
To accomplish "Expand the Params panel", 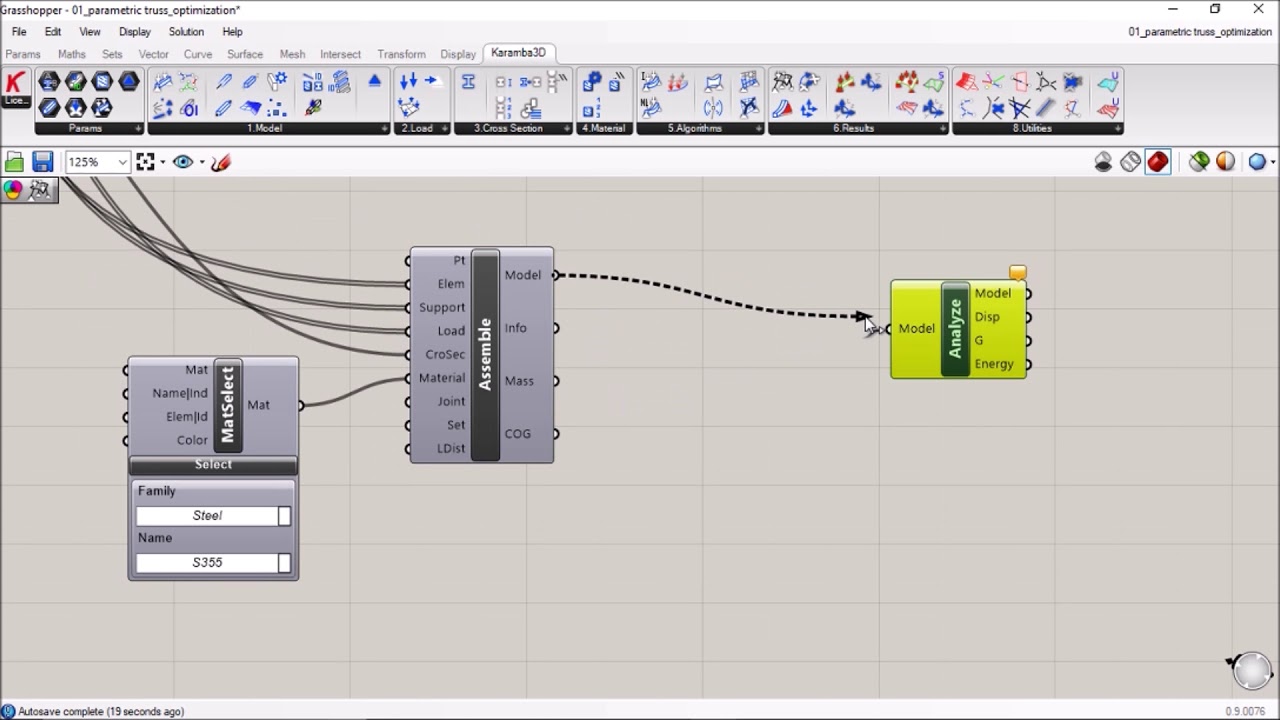I will [x=137, y=128].
